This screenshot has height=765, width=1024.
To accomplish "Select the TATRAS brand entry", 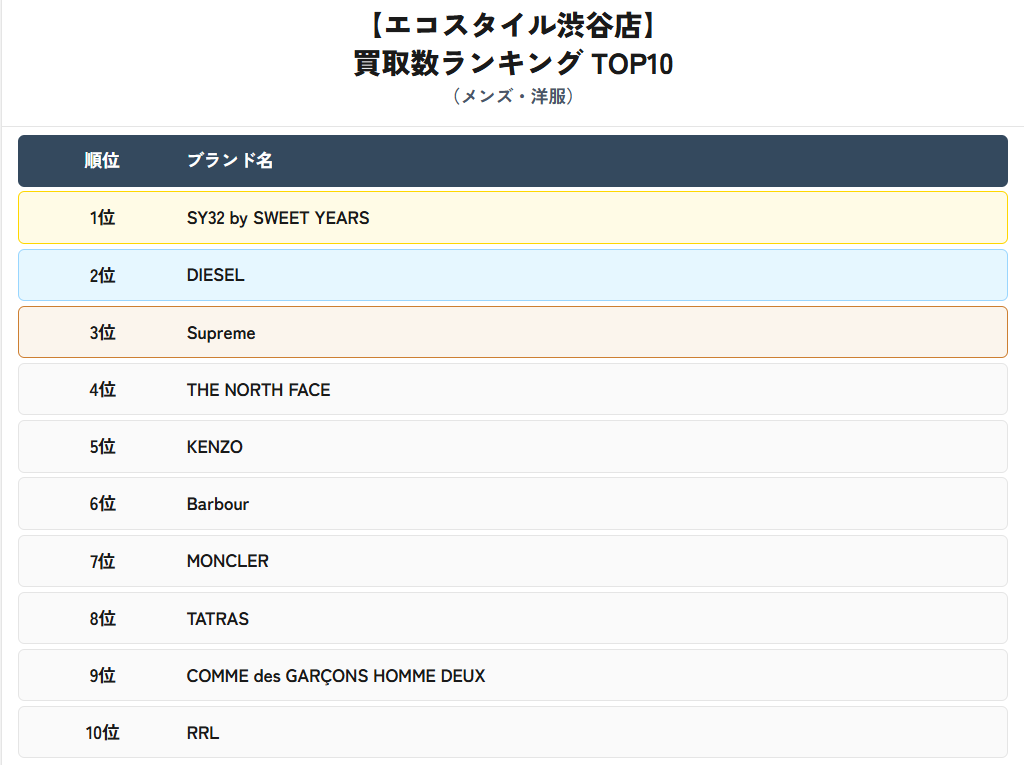I will click(217, 619).
